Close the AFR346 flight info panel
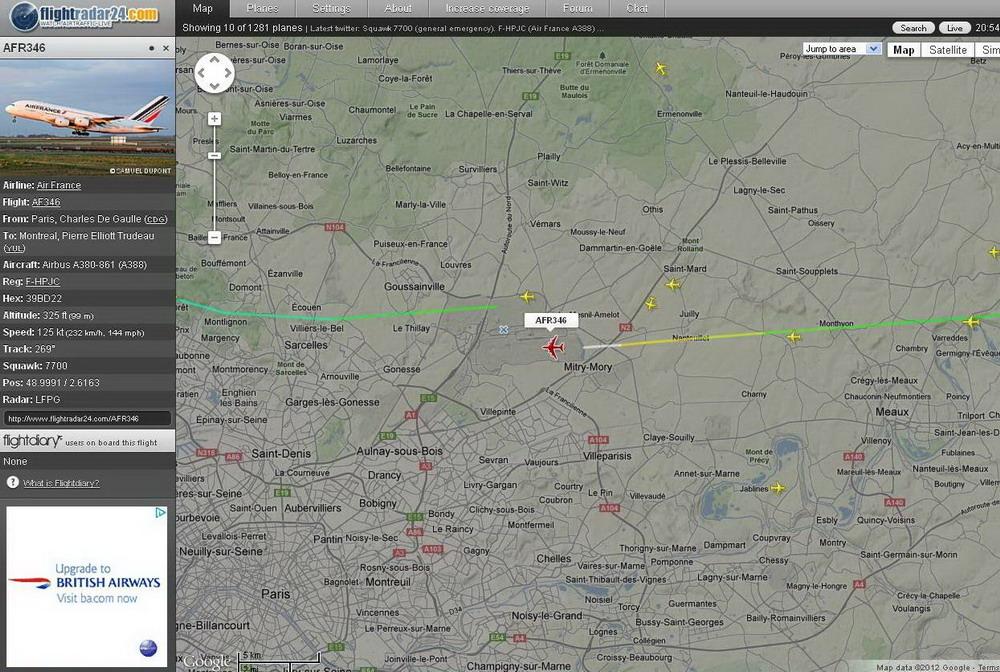The image size is (1000, 672). tap(166, 48)
